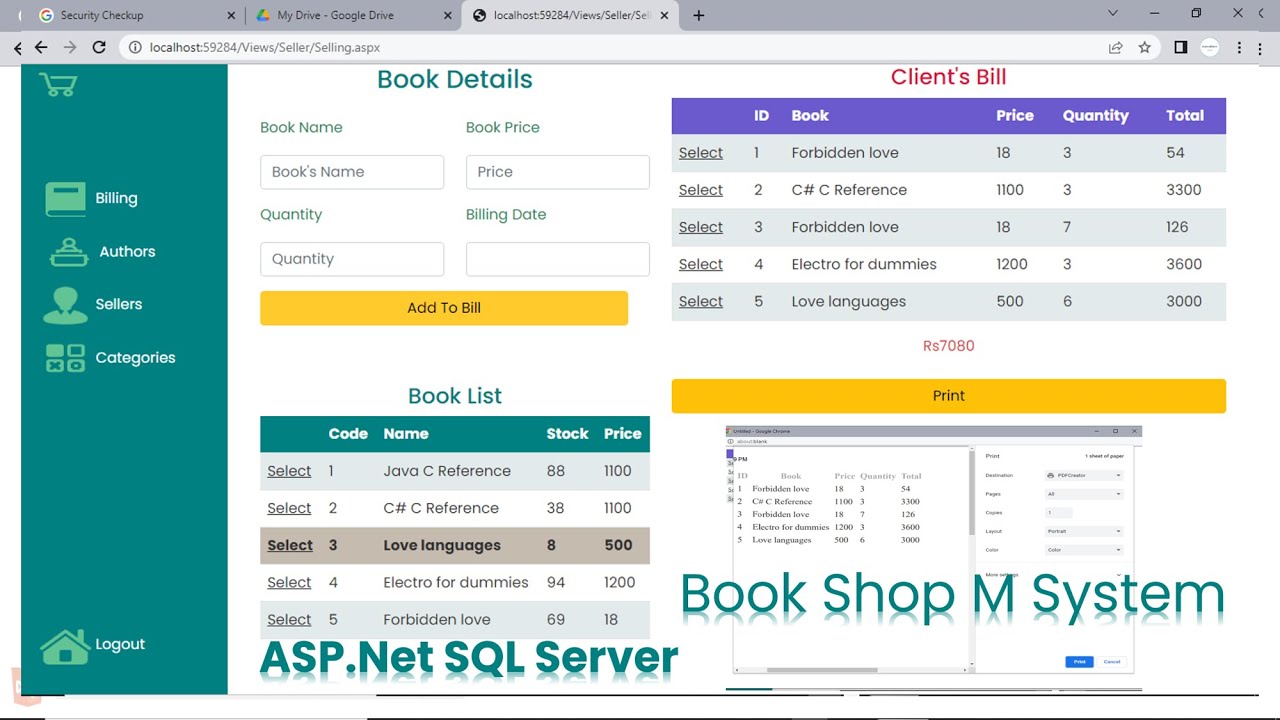Click the Stock column header in Book List

(x=567, y=434)
